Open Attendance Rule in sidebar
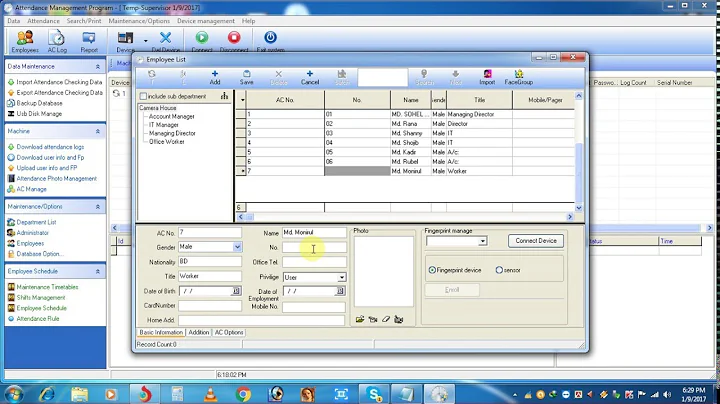This screenshot has height=404, width=720. click(x=38, y=319)
